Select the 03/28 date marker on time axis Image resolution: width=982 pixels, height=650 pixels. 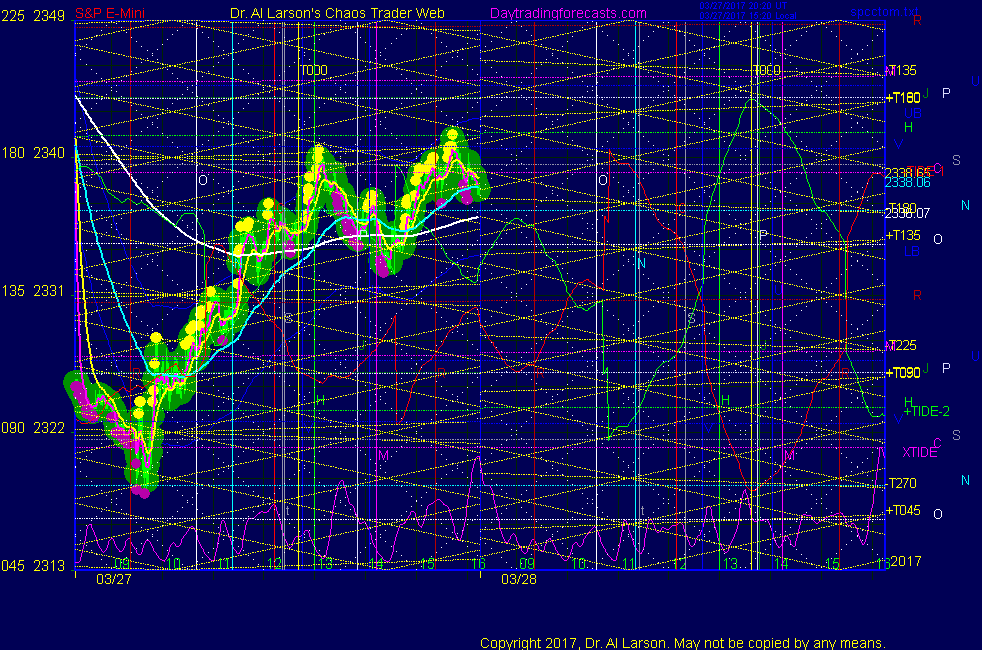518,579
